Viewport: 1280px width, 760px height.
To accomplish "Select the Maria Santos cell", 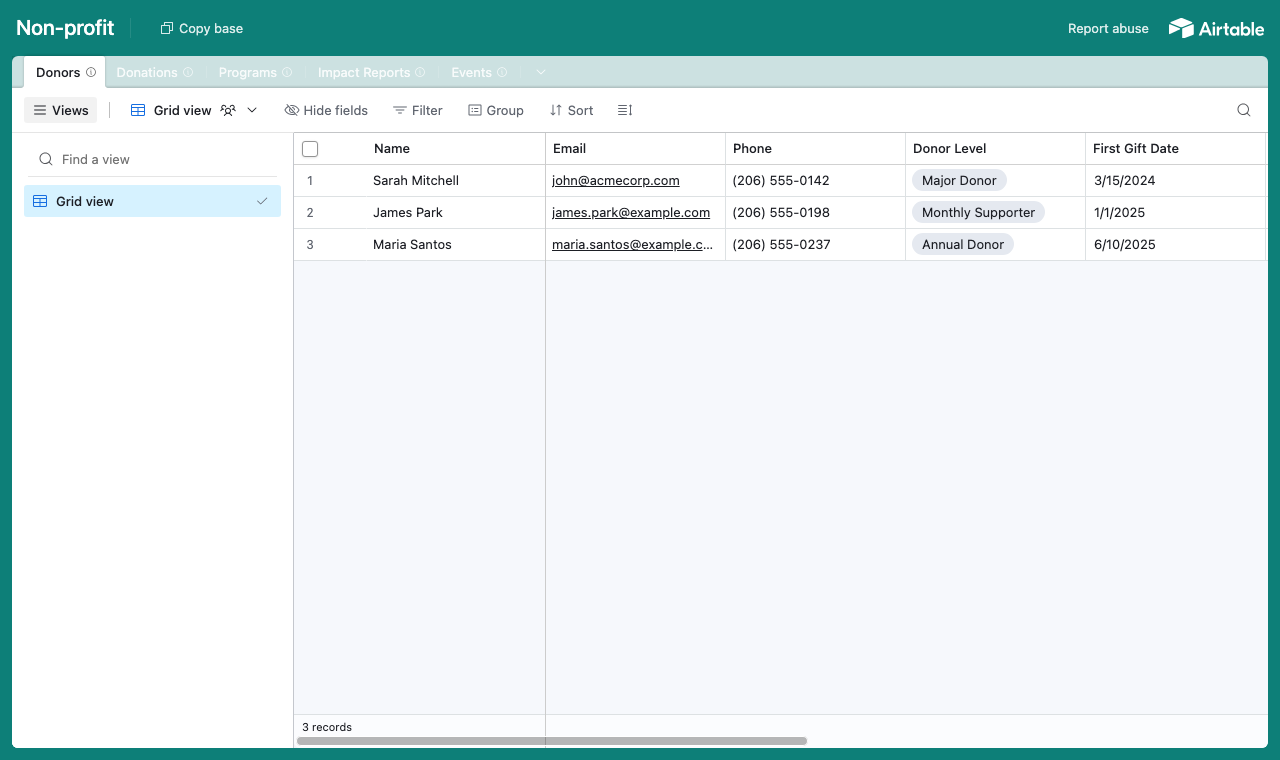I will point(455,245).
